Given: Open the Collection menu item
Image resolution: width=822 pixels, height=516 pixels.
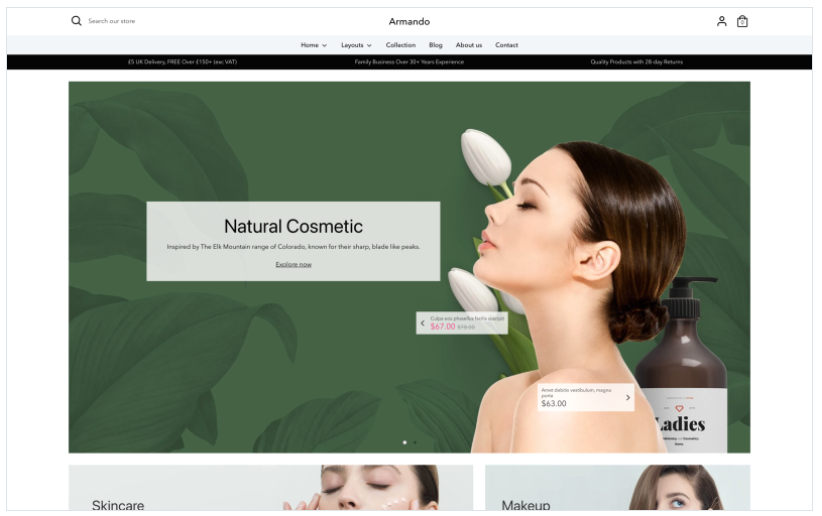Looking at the screenshot, I should [x=401, y=45].
